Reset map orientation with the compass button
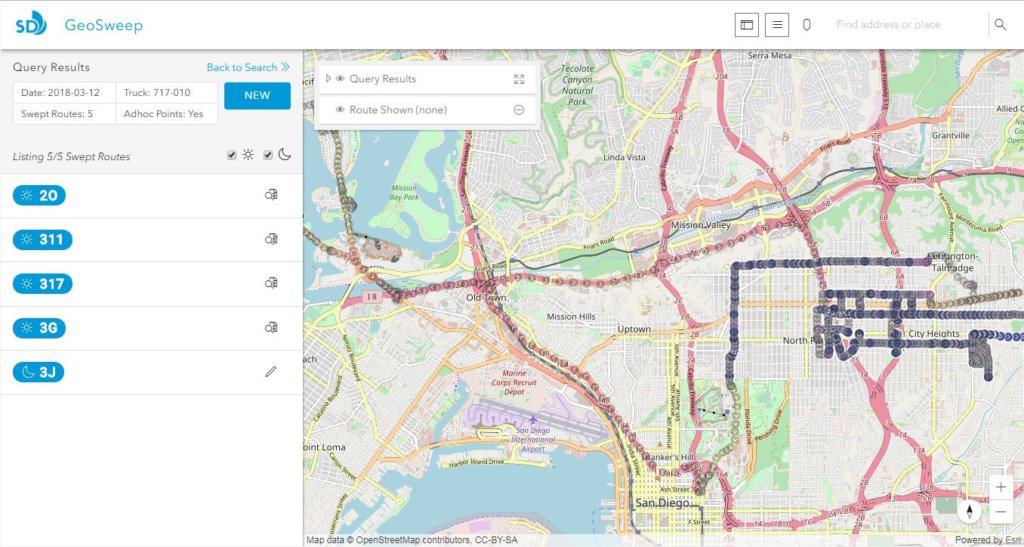 point(969,511)
